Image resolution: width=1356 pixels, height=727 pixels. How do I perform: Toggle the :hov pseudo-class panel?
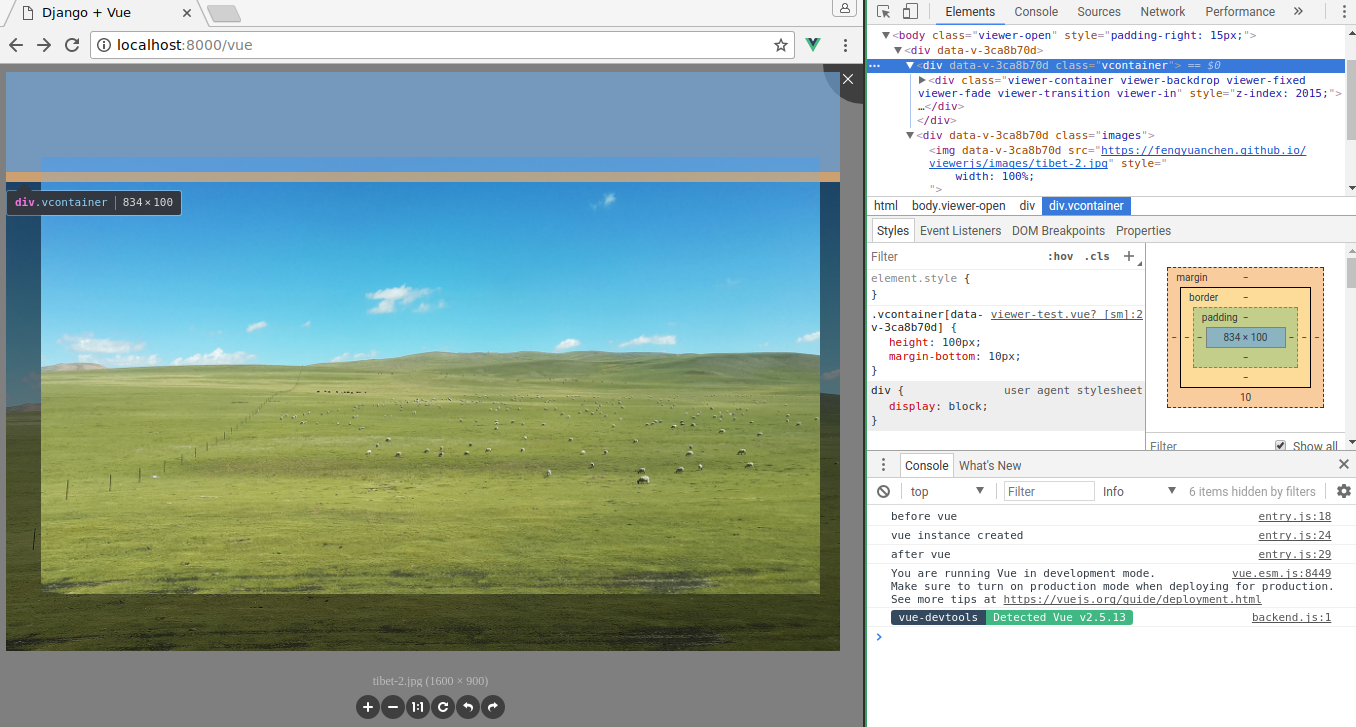tap(1061, 256)
